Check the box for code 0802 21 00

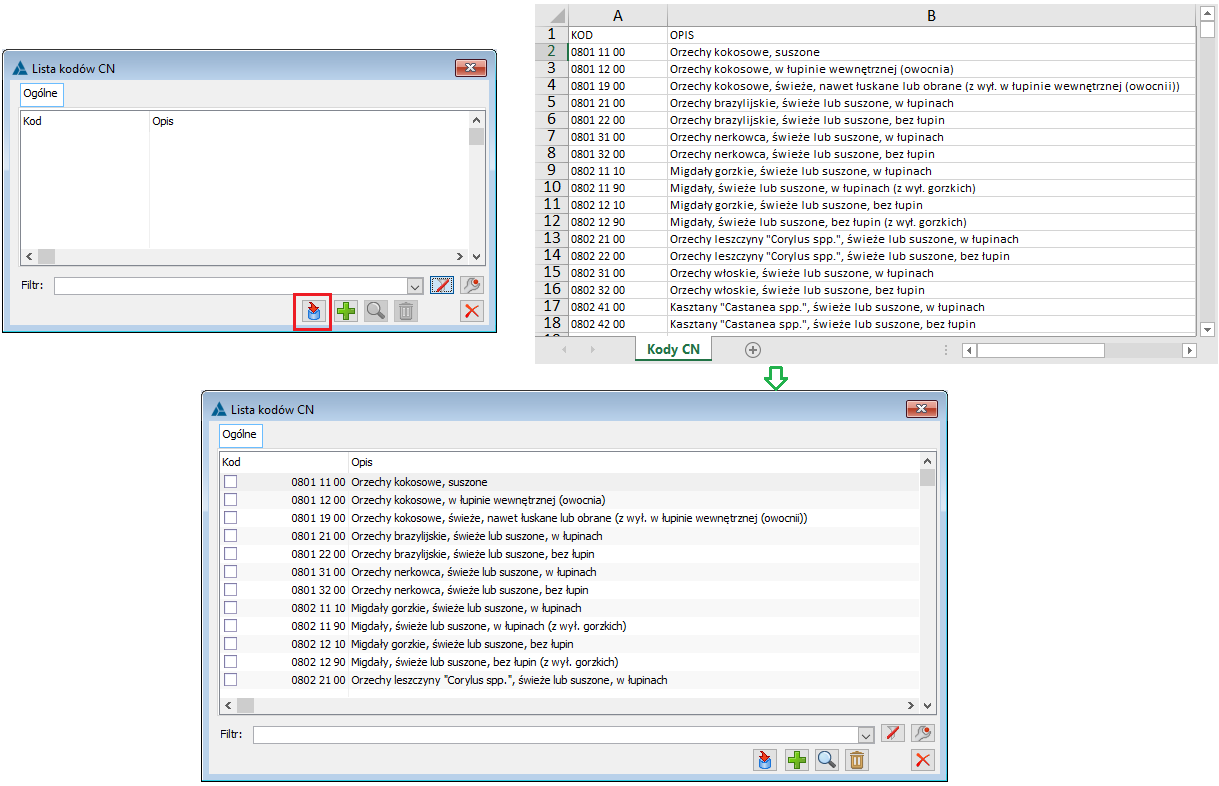(x=231, y=680)
